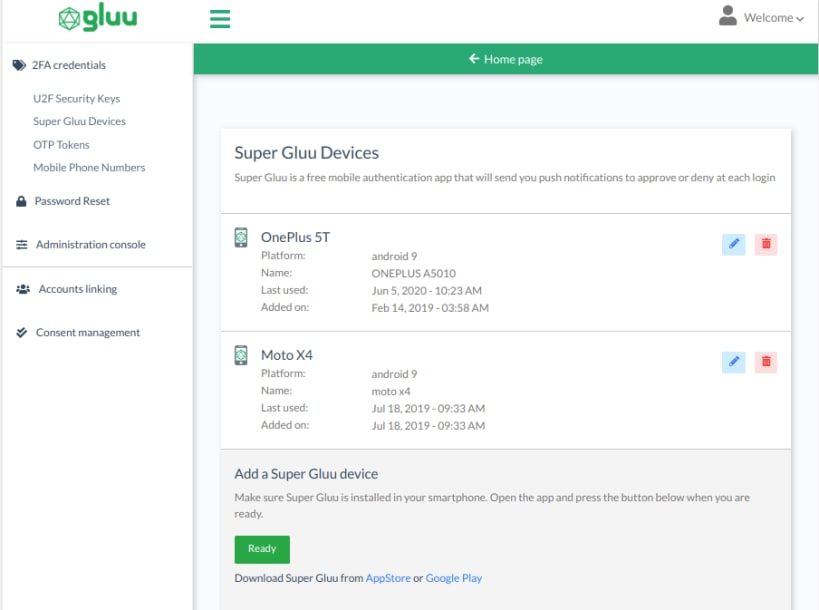The image size is (819, 610).
Task: Click the ONEPLUS A5010 name value
Action: pyautogui.click(x=414, y=273)
